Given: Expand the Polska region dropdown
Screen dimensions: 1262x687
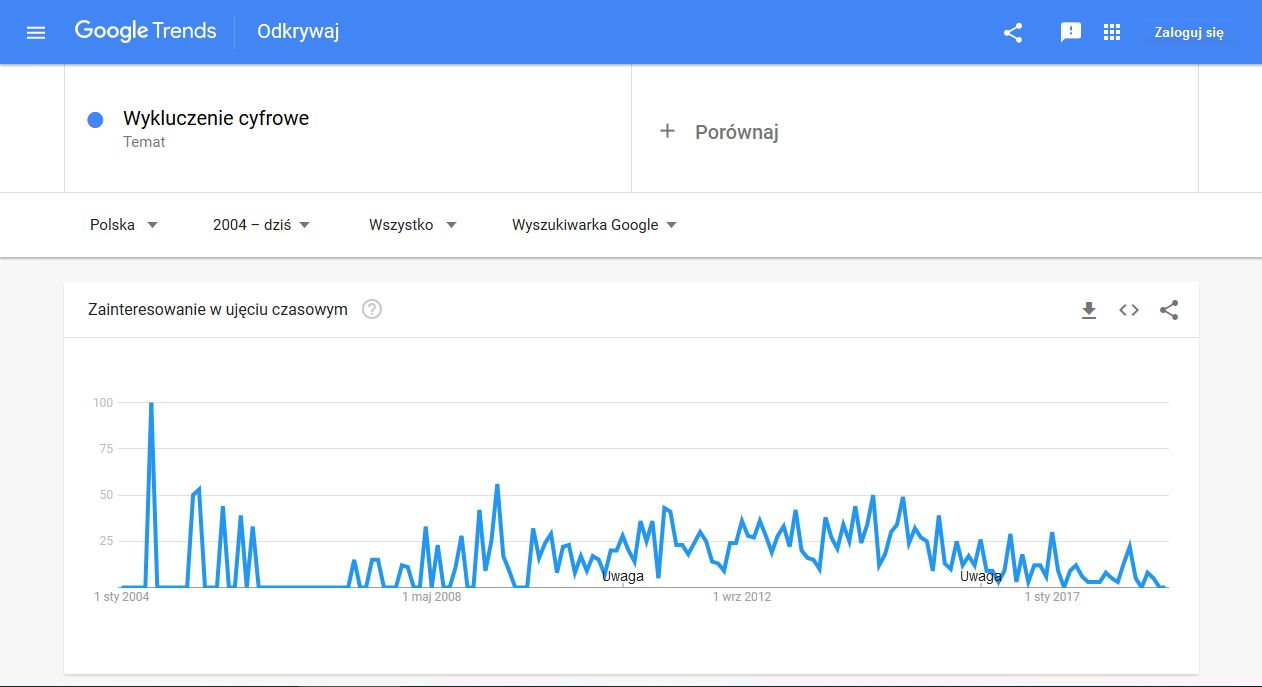Looking at the screenshot, I should [124, 225].
